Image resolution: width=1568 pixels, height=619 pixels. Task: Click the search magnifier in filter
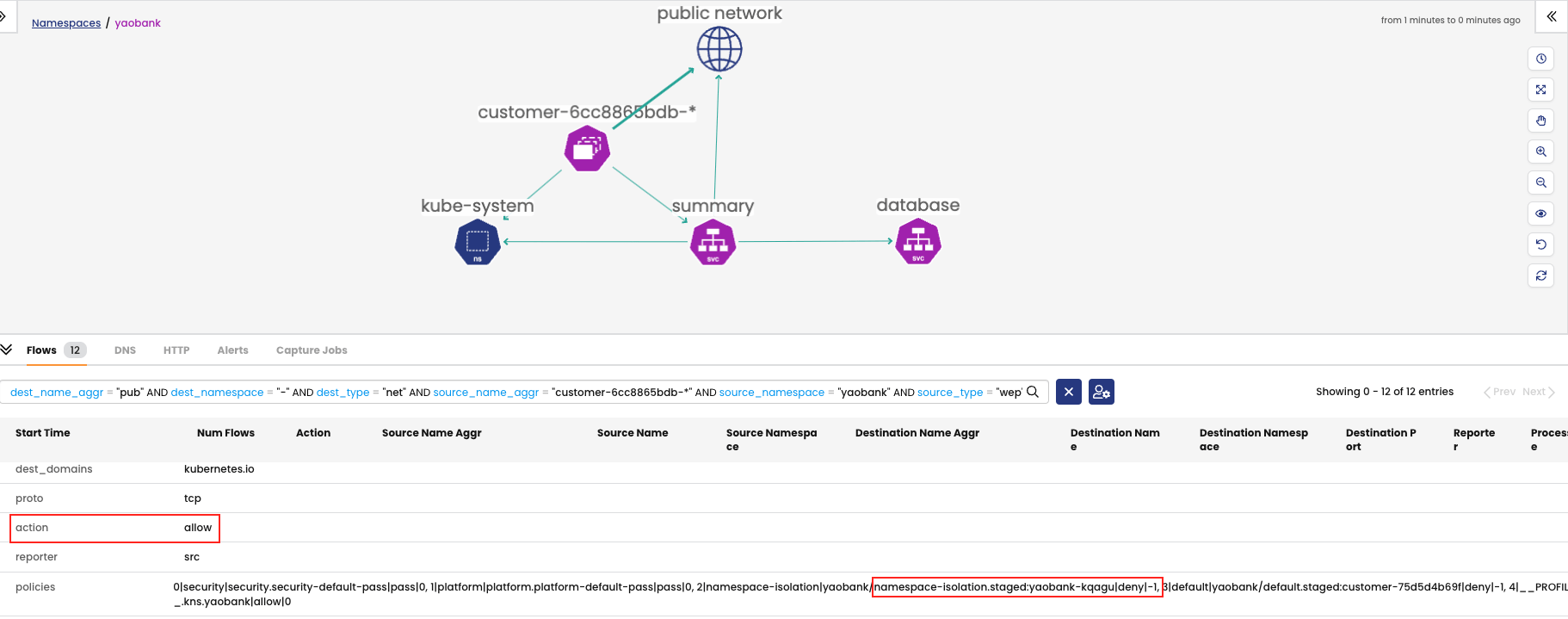[1033, 392]
